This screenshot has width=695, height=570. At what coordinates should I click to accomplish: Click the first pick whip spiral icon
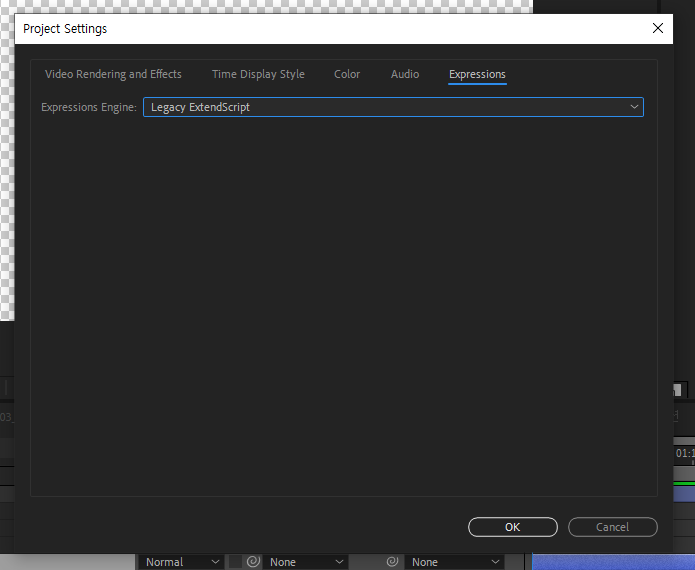253,562
